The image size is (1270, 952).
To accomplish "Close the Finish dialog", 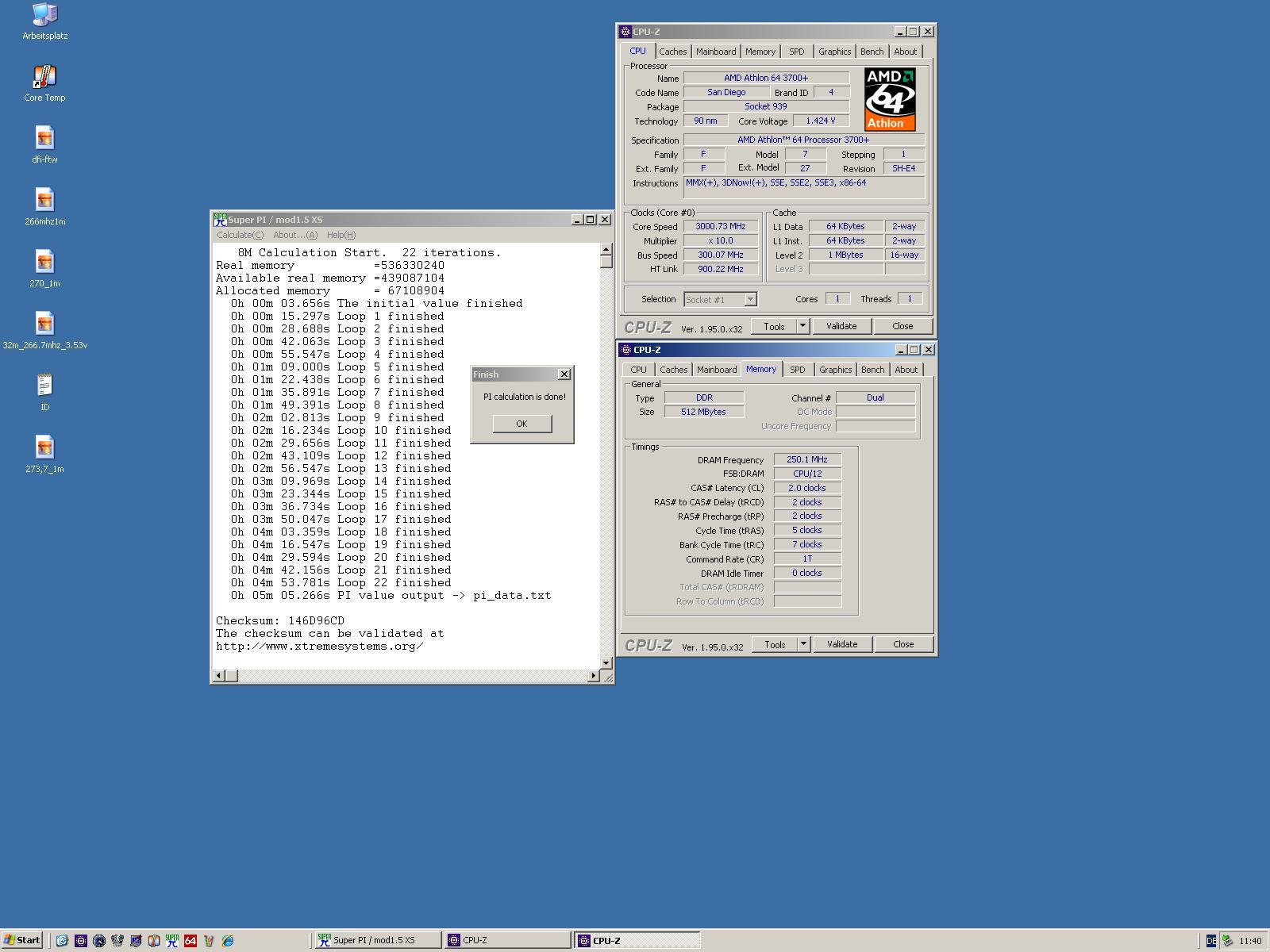I will click(x=564, y=374).
